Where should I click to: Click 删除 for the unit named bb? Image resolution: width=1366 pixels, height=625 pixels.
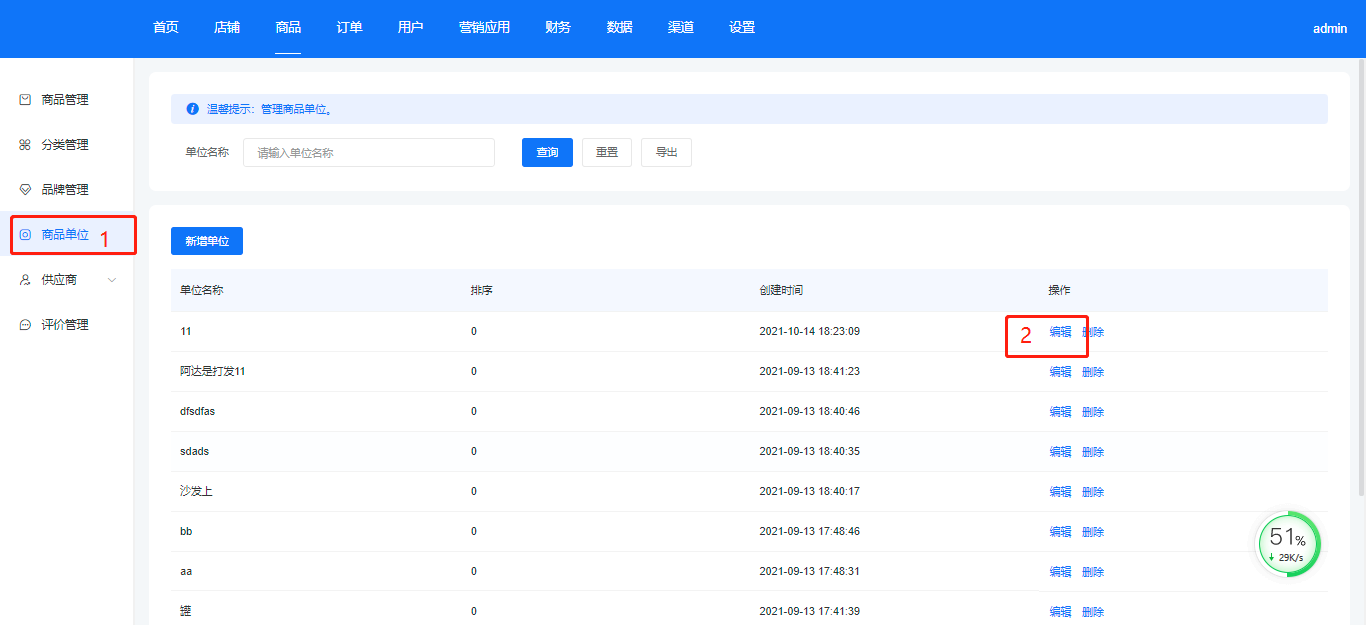[1093, 532]
